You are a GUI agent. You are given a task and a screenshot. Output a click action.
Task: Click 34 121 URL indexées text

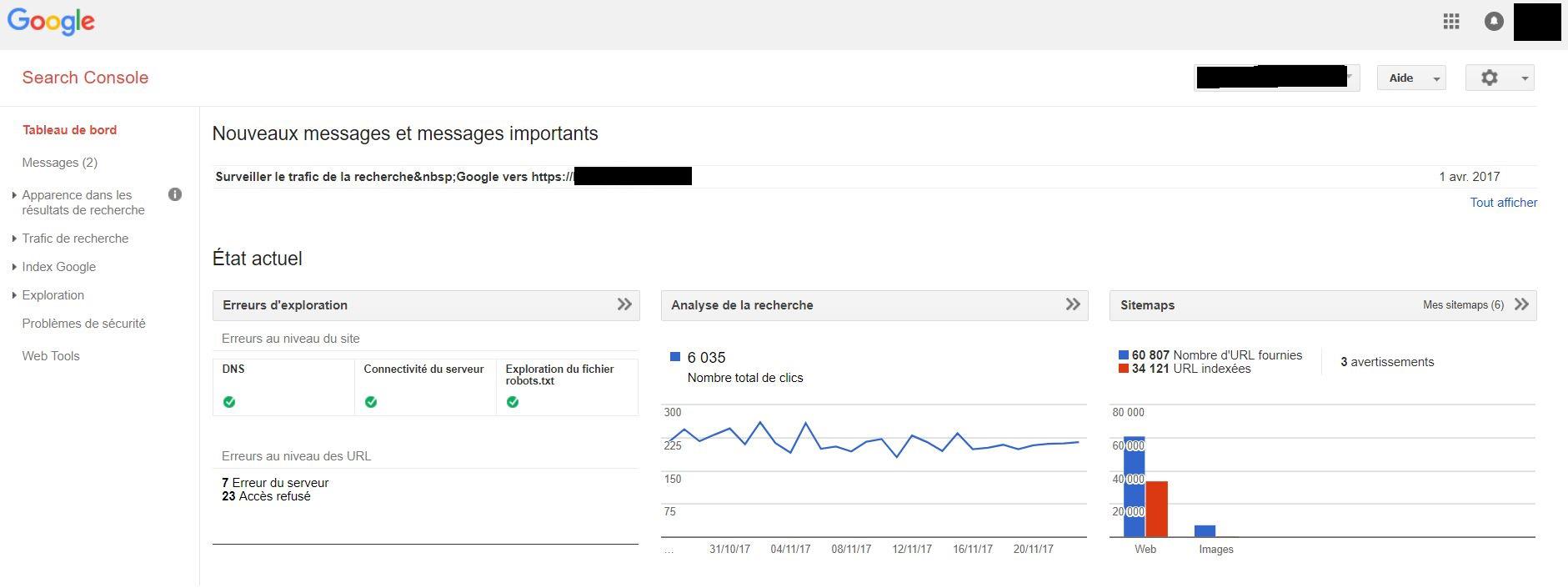[x=1191, y=369]
